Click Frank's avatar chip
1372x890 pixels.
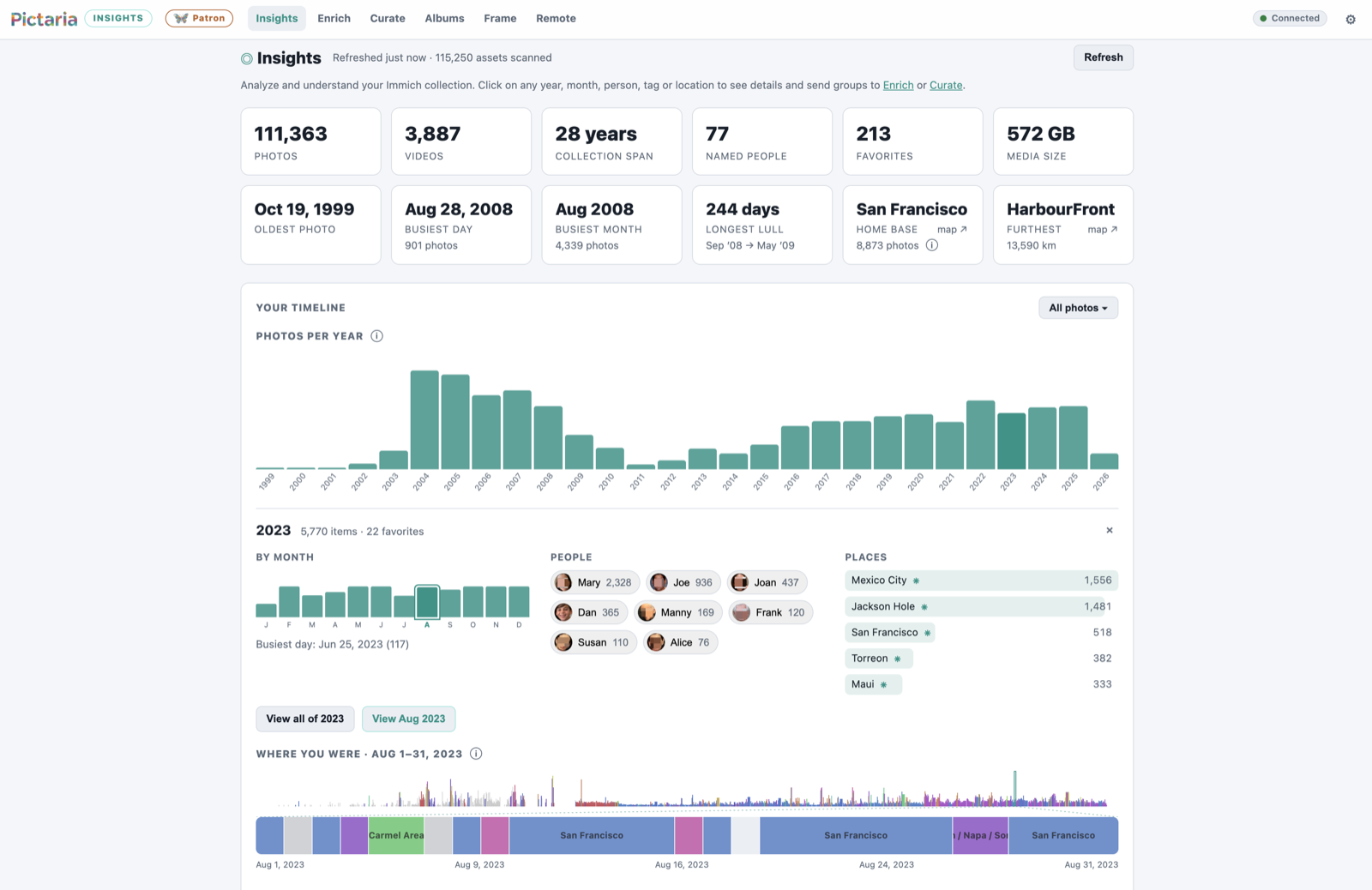(771, 612)
